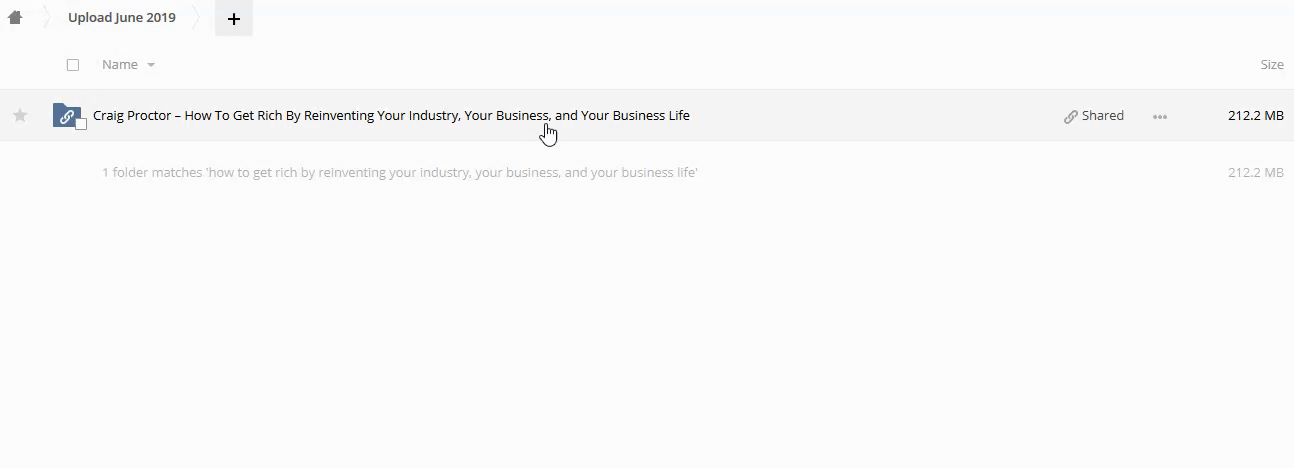Click the plus New button

tap(234, 18)
